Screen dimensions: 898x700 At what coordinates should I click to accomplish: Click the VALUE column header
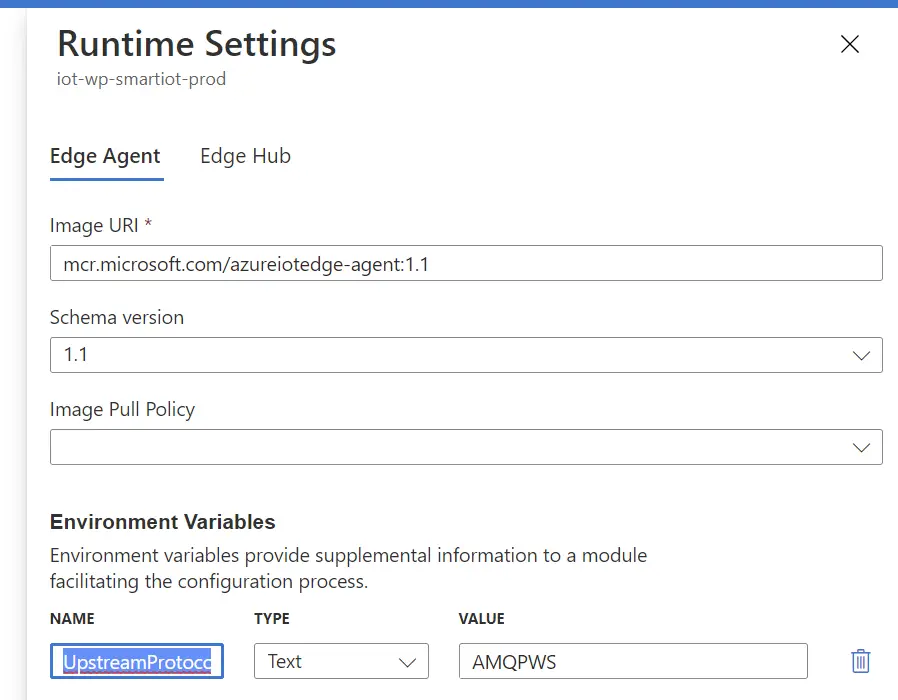click(x=481, y=619)
